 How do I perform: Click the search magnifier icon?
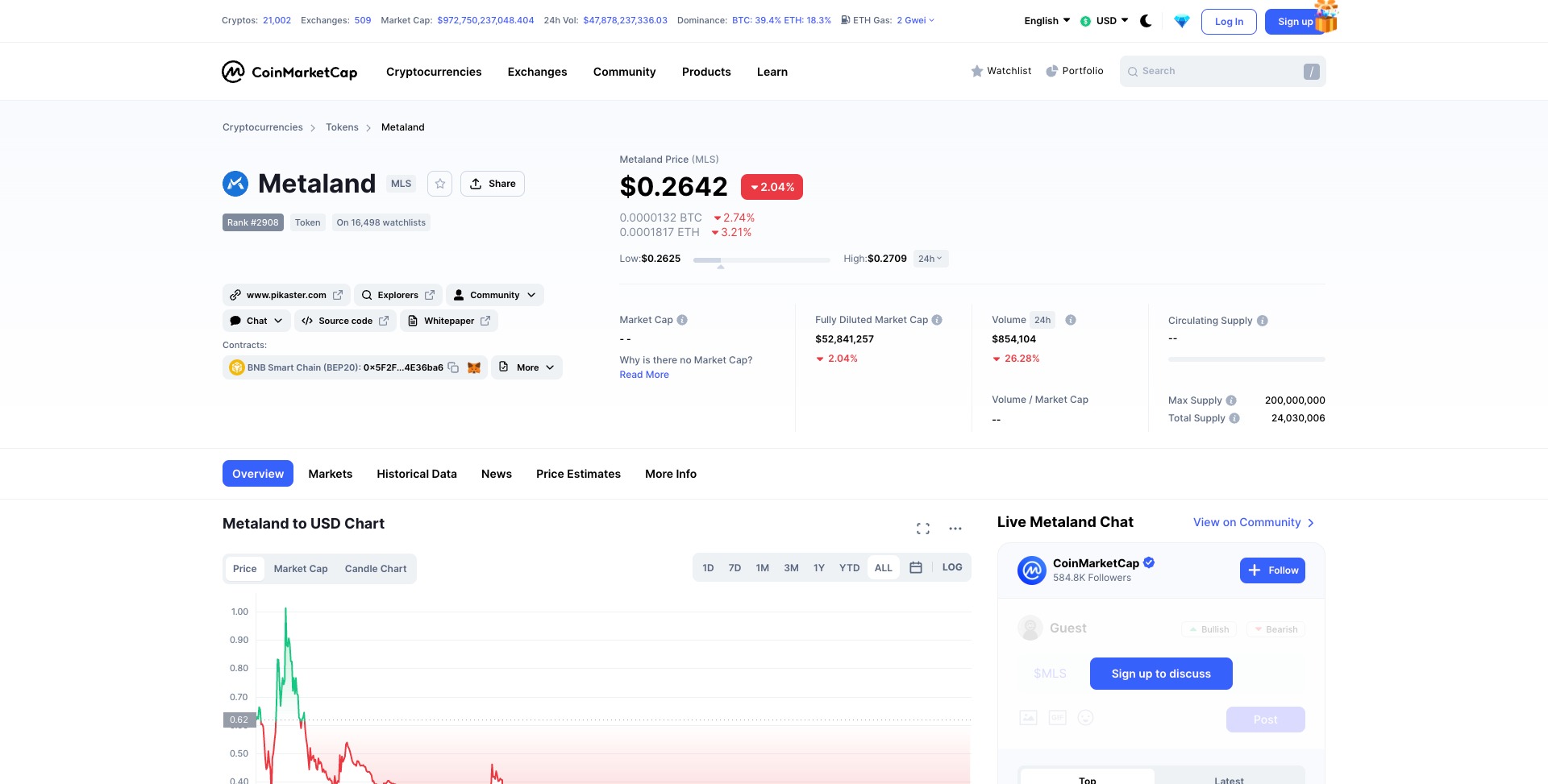(1133, 72)
